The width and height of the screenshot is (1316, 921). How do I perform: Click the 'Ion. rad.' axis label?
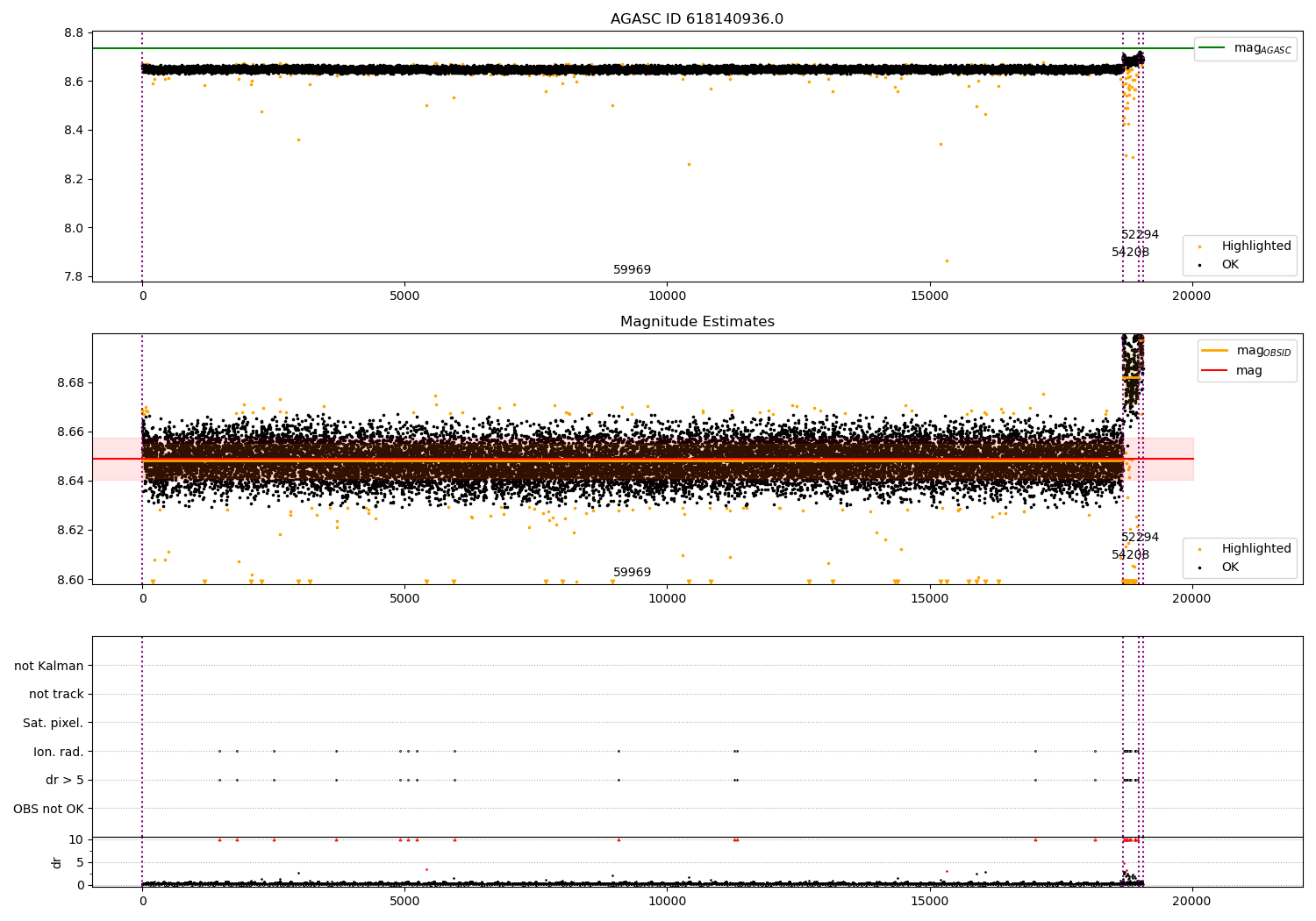point(59,752)
